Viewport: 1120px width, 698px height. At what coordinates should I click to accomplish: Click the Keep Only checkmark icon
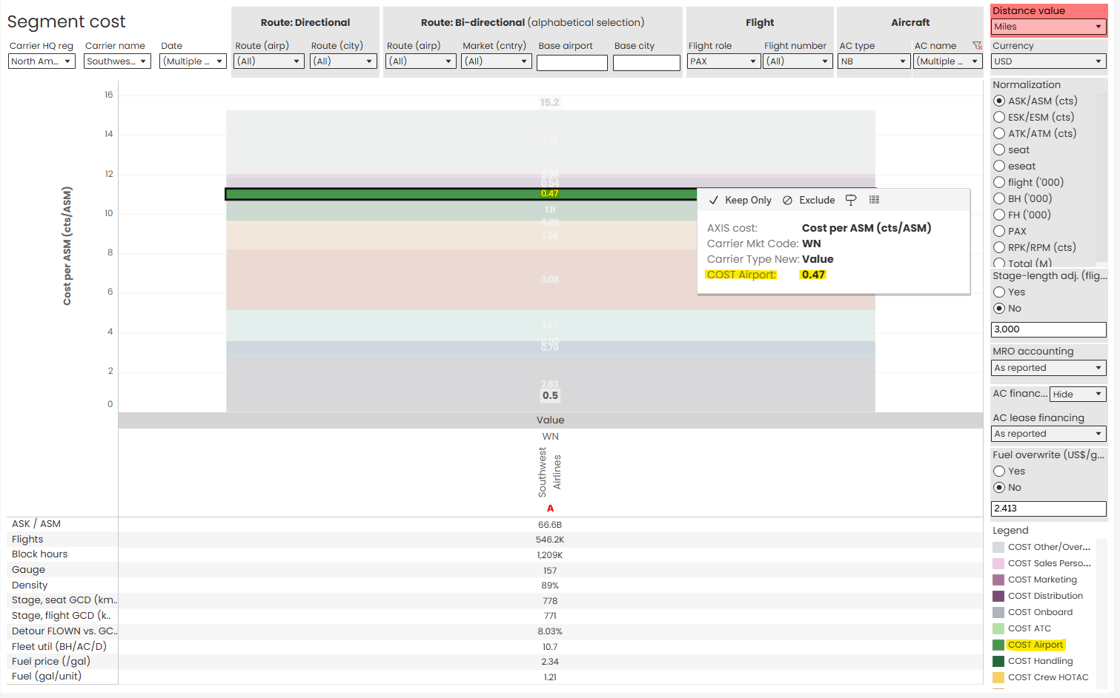(x=713, y=201)
